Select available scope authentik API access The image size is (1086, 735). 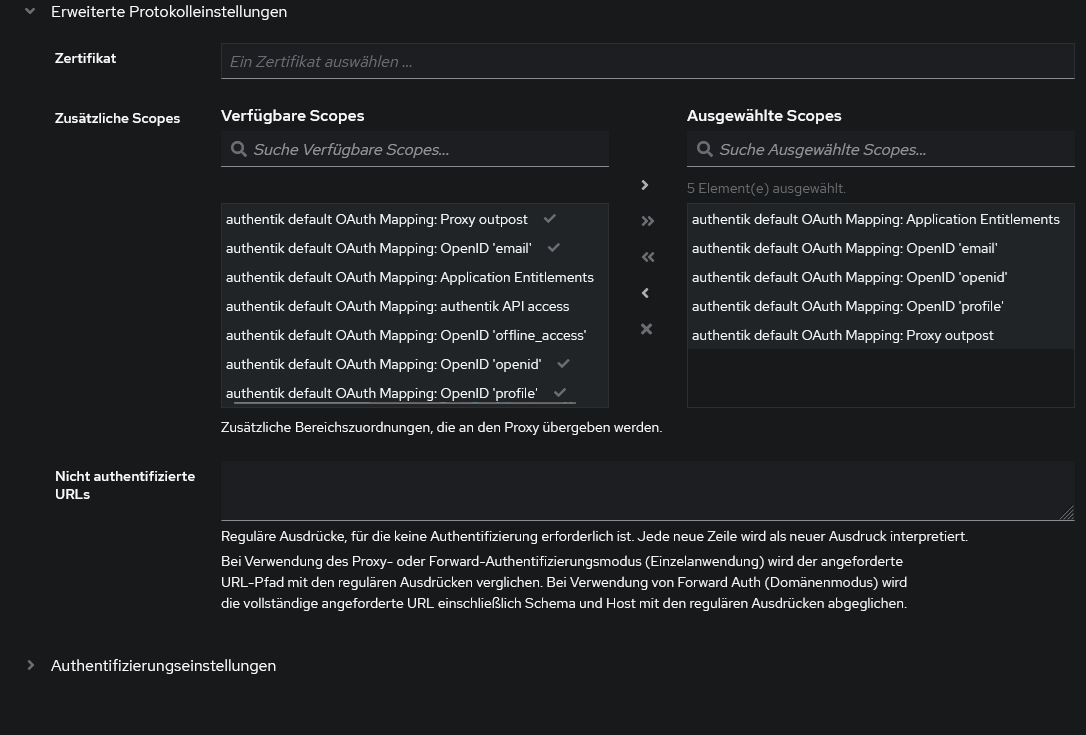pyautogui.click(x=397, y=306)
